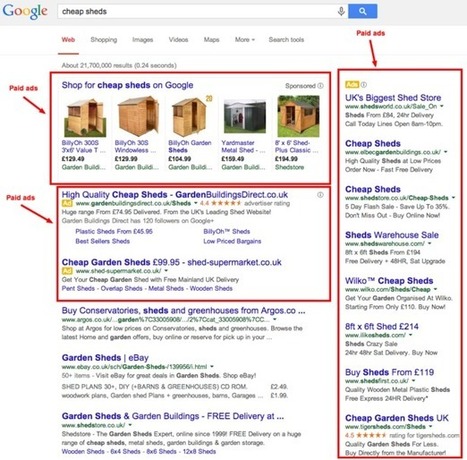Switch to the Images tab

point(143,40)
